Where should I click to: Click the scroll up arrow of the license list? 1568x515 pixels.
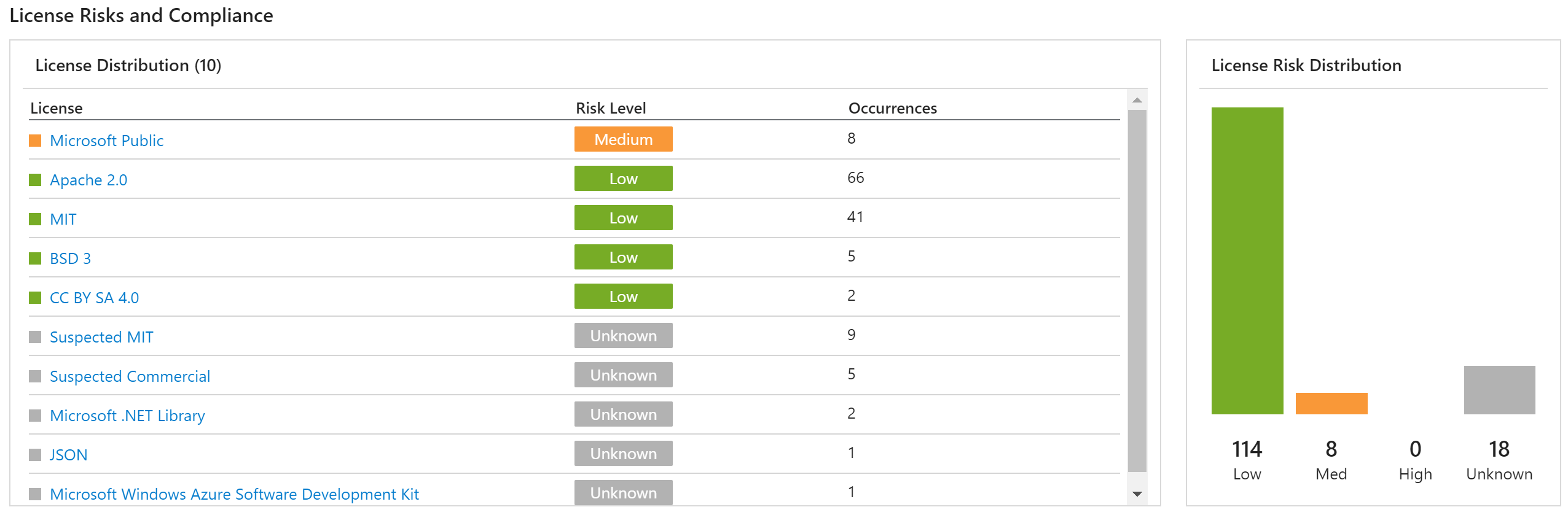click(1137, 99)
